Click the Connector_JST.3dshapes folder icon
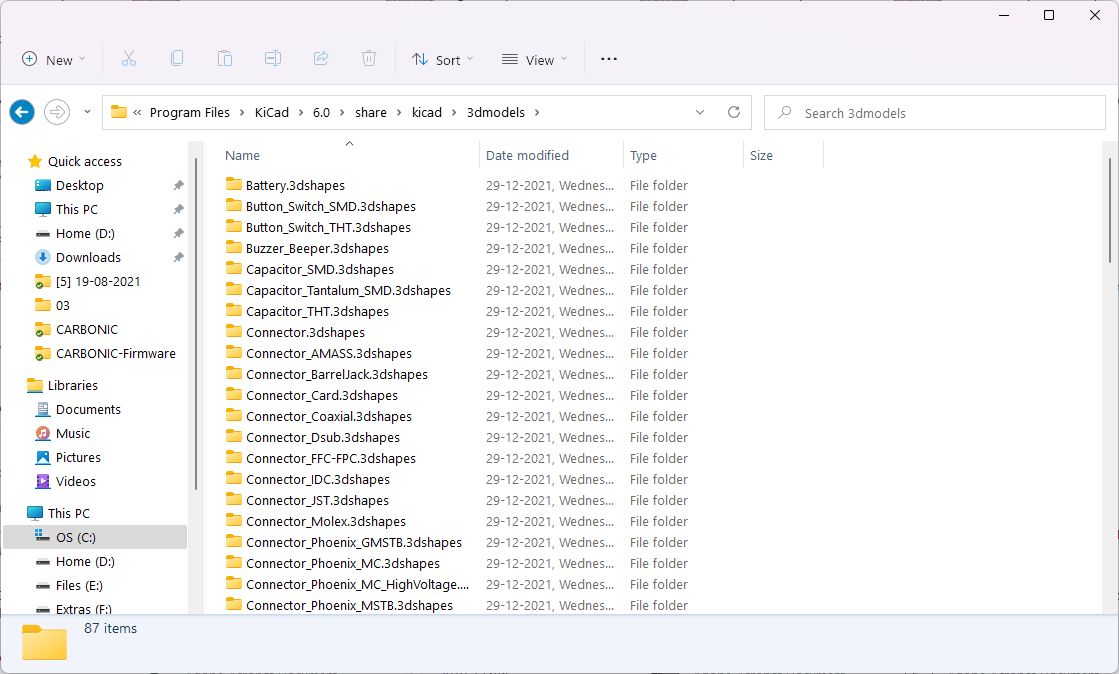 pos(233,500)
